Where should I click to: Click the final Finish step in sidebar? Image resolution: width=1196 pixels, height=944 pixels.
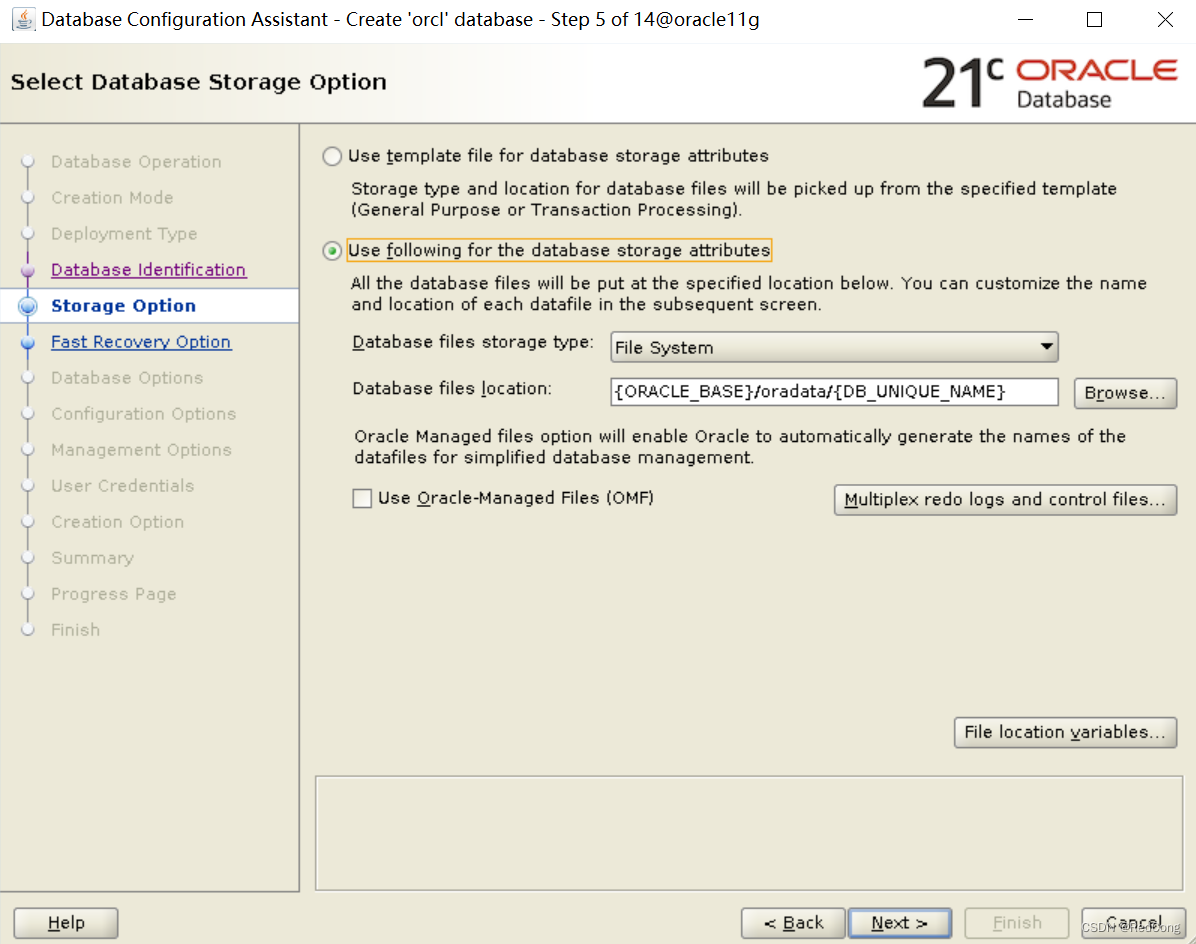click(76, 630)
